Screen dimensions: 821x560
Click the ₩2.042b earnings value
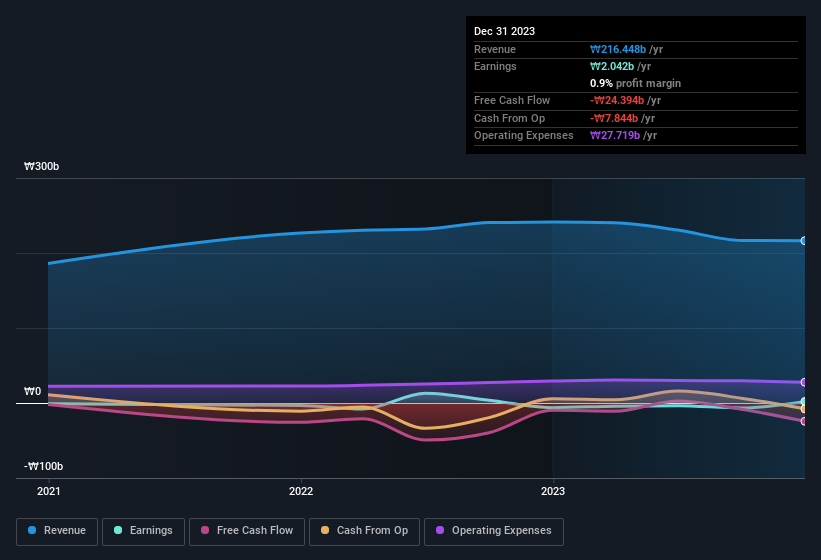612,66
